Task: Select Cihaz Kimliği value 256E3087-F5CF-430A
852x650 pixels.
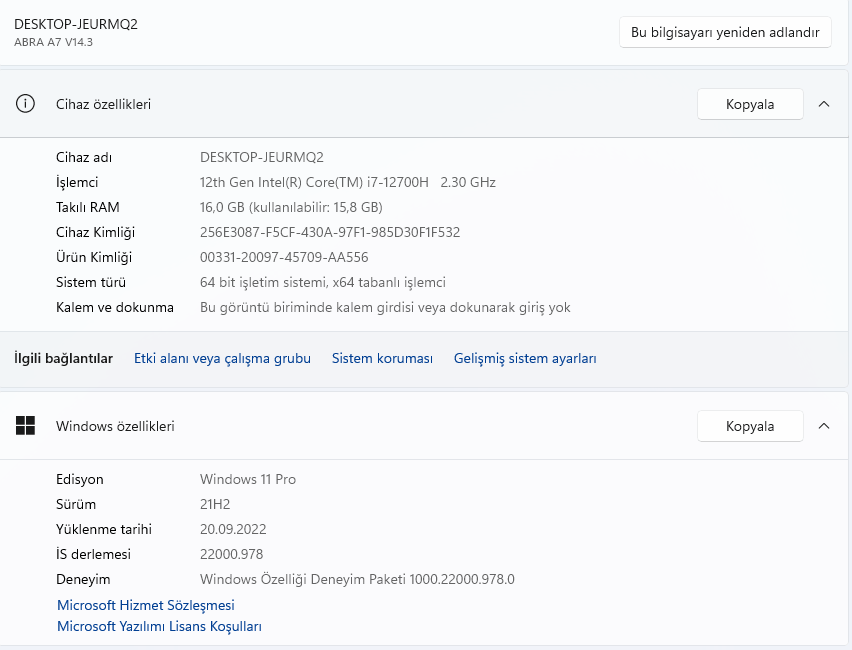Action: tap(330, 232)
